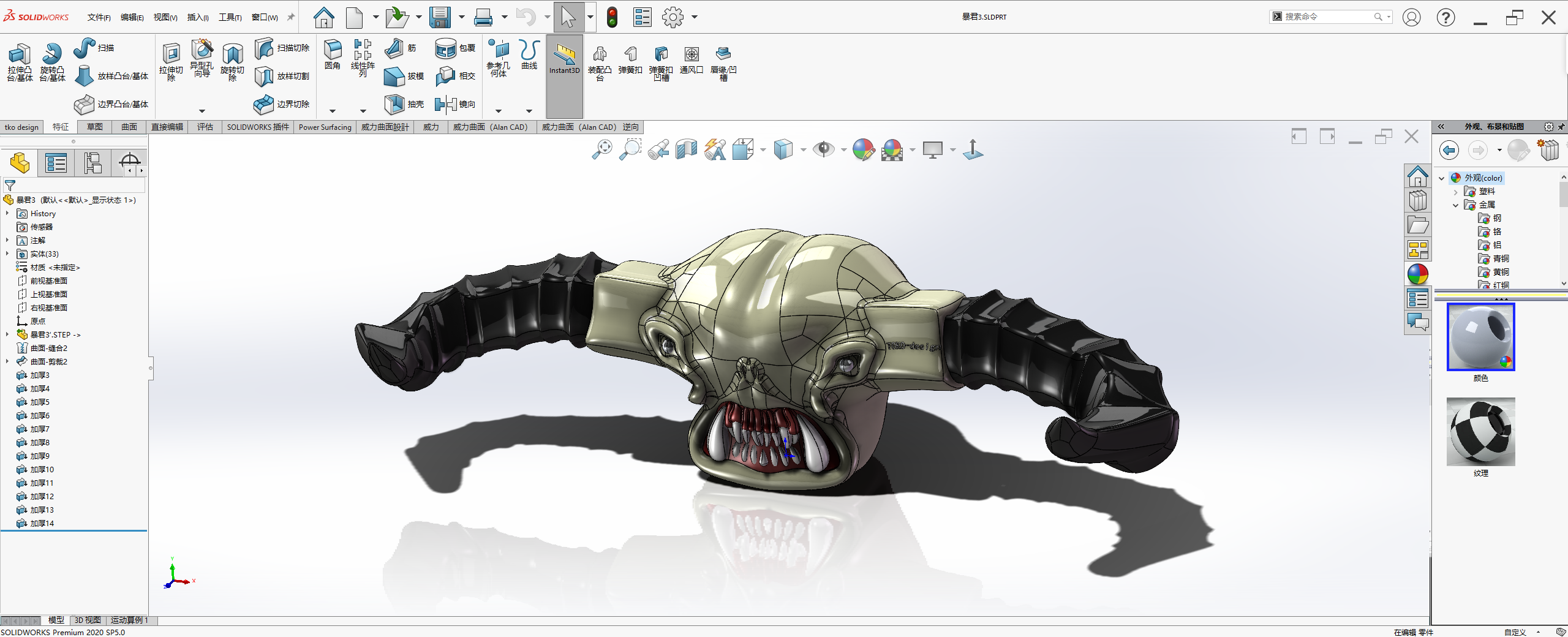Select the 纹理 checkered texture sphere
The image size is (1568, 637).
[x=1480, y=432]
